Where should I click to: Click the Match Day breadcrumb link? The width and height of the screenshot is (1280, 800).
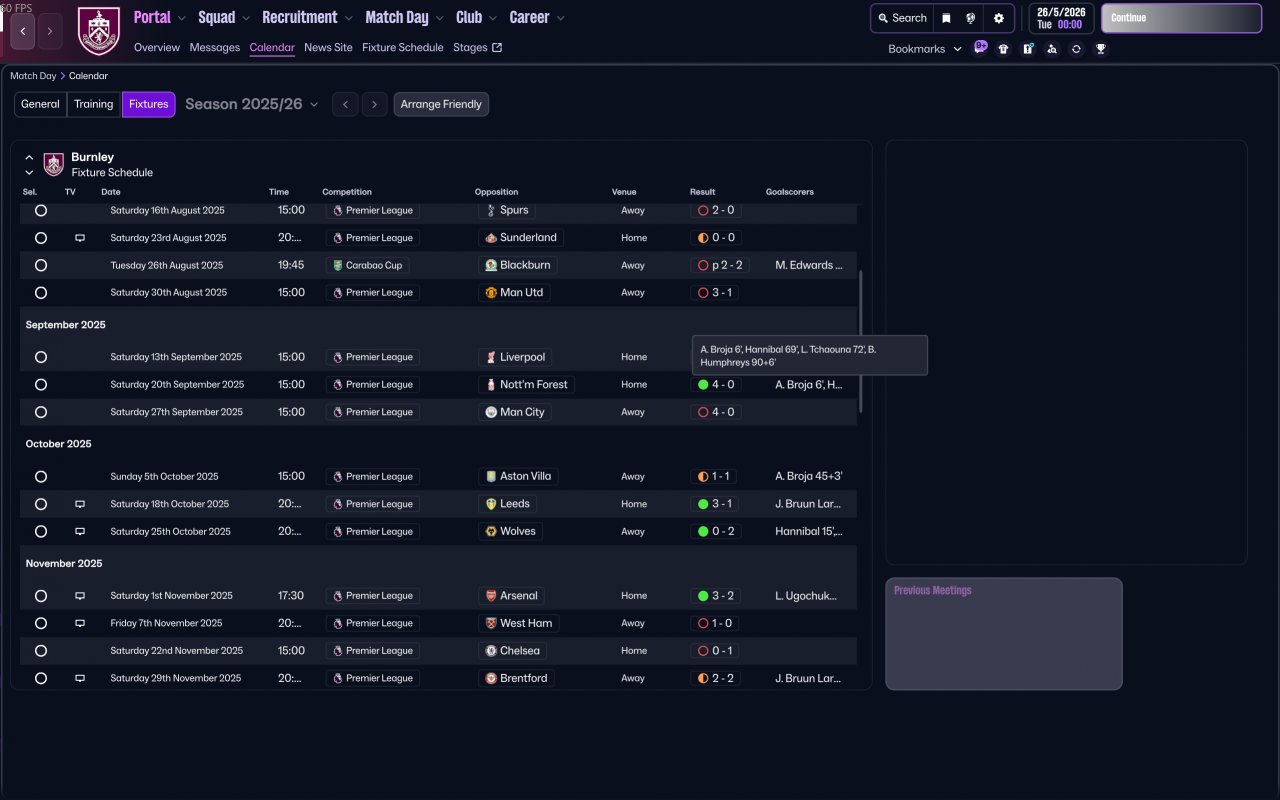tap(33, 76)
